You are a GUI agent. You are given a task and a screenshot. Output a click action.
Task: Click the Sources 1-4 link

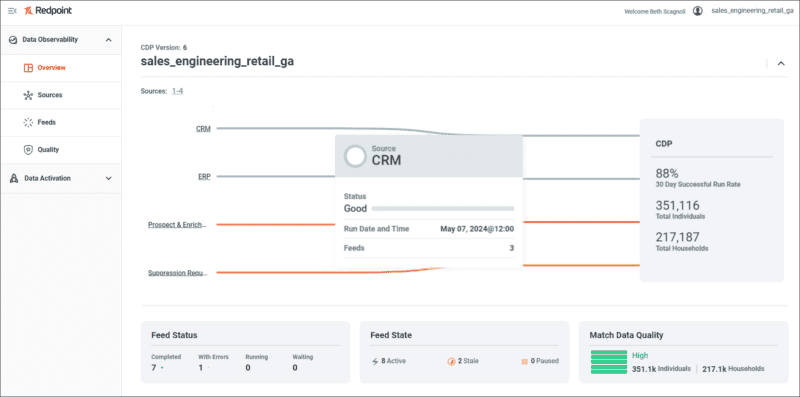point(178,91)
